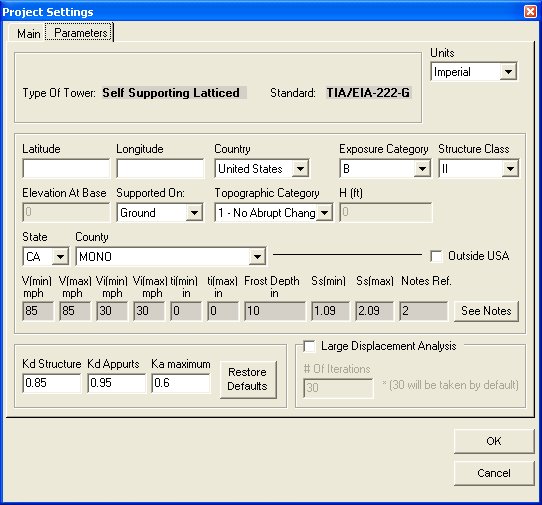Open the County dropdown showing MONO
542x505 pixels.
tap(171, 256)
